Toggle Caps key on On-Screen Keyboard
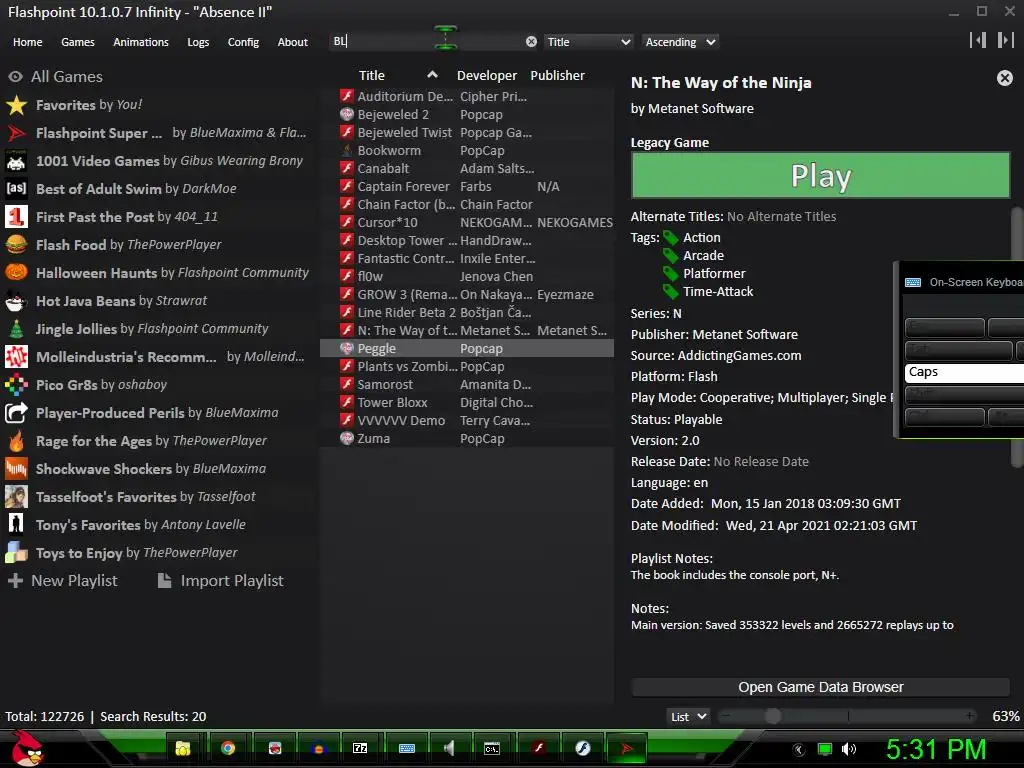The width and height of the screenshot is (1024, 768). pos(964,372)
